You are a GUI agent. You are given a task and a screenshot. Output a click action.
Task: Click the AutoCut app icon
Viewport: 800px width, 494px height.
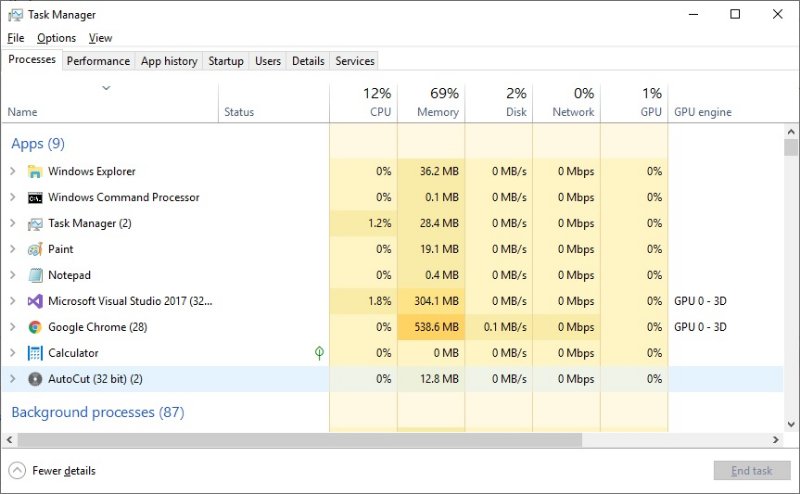pyautogui.click(x=35, y=379)
